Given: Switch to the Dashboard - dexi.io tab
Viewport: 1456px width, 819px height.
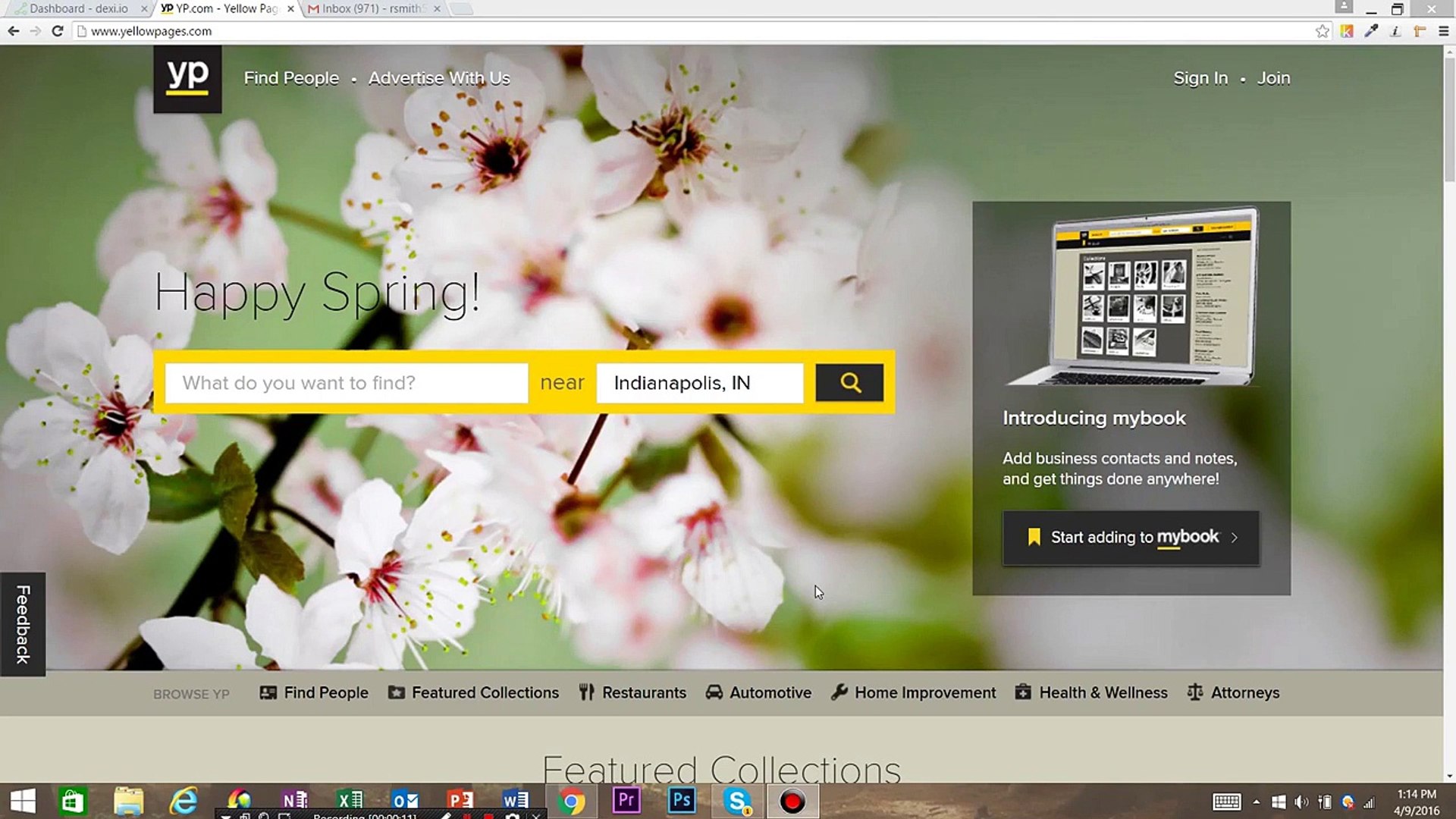Looking at the screenshot, I should click(79, 9).
